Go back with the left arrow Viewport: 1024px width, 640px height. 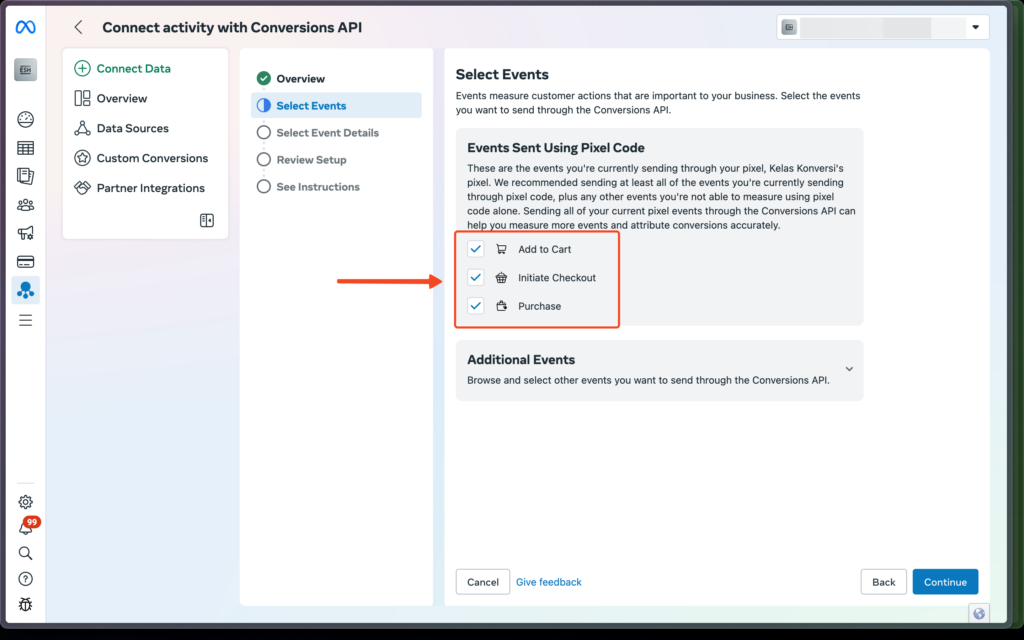click(x=79, y=28)
